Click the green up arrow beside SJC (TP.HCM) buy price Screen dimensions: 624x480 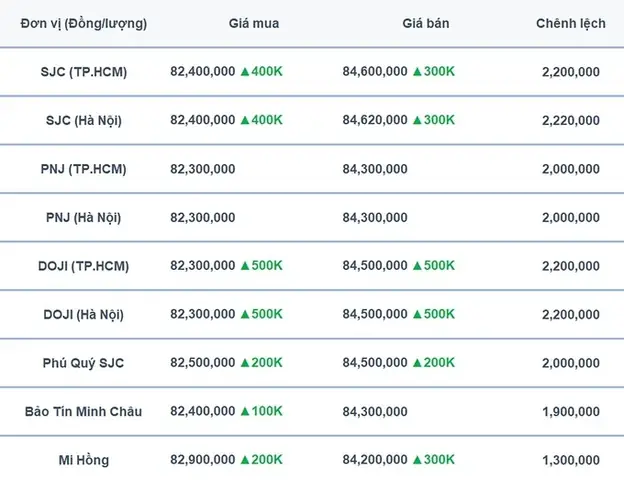(245, 72)
